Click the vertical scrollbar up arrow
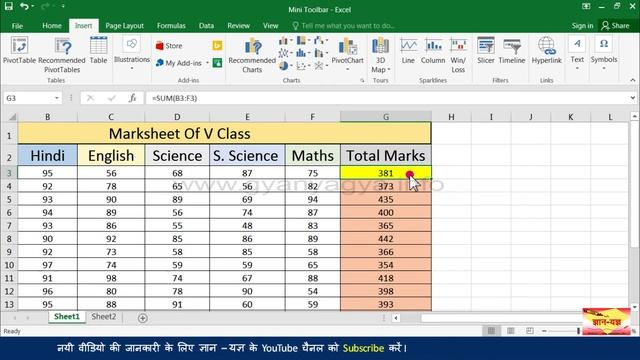Viewport: 640px width, 360px height. tap(634, 117)
